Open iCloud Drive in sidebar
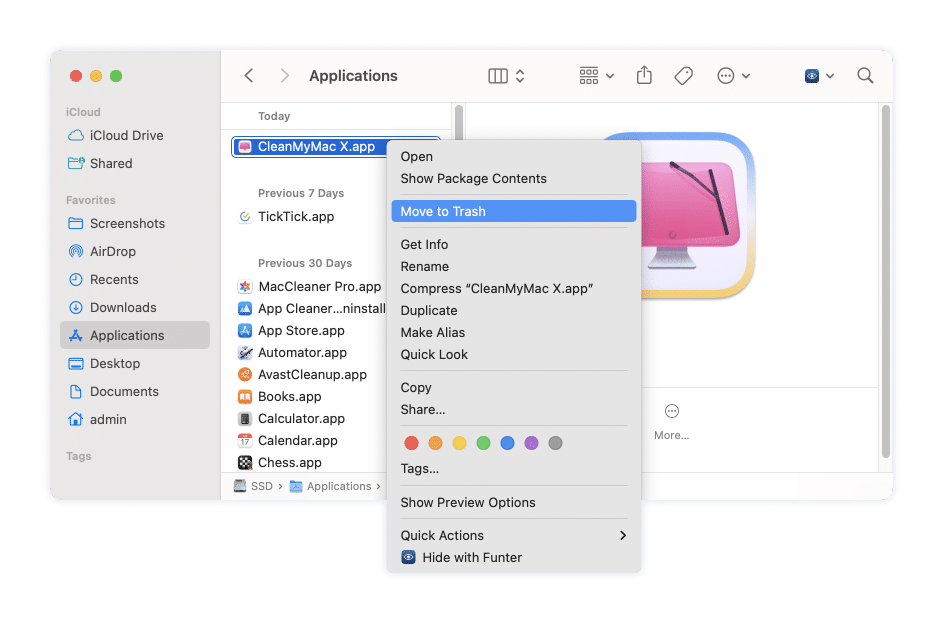Image resolution: width=943 pixels, height=623 pixels. [136, 135]
